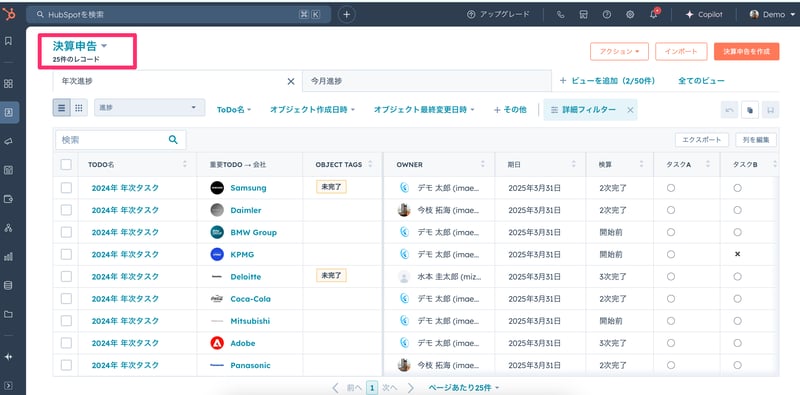The image size is (800, 395).
Task: Click the 列を編集 button
Action: point(756,140)
